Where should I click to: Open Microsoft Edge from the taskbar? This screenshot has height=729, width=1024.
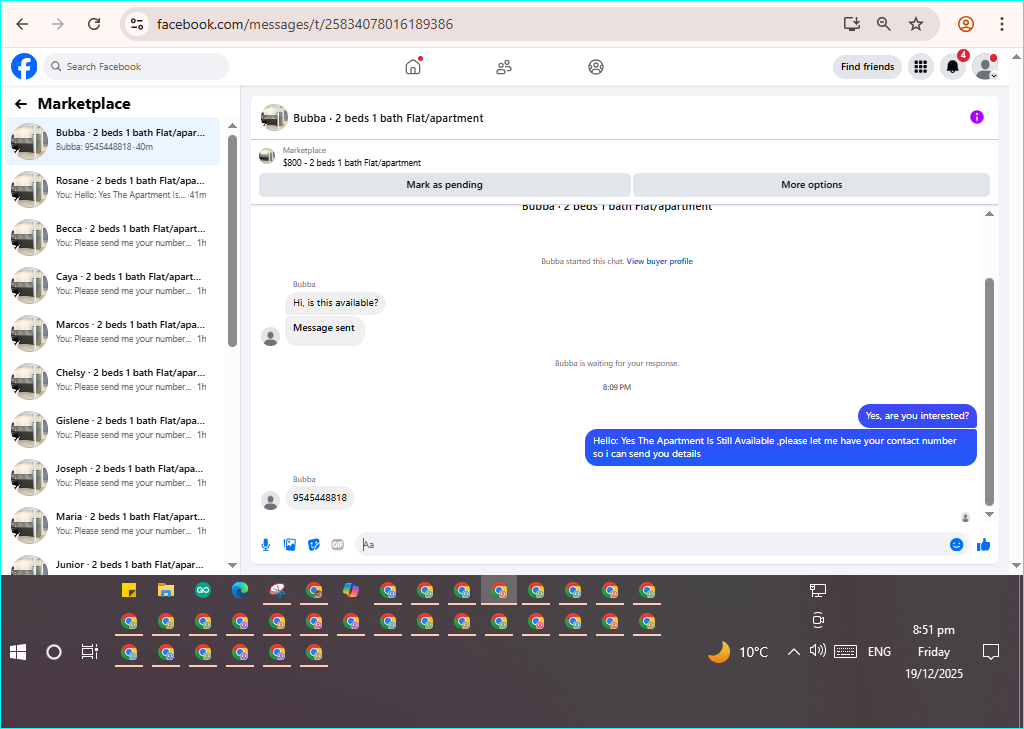click(x=240, y=591)
